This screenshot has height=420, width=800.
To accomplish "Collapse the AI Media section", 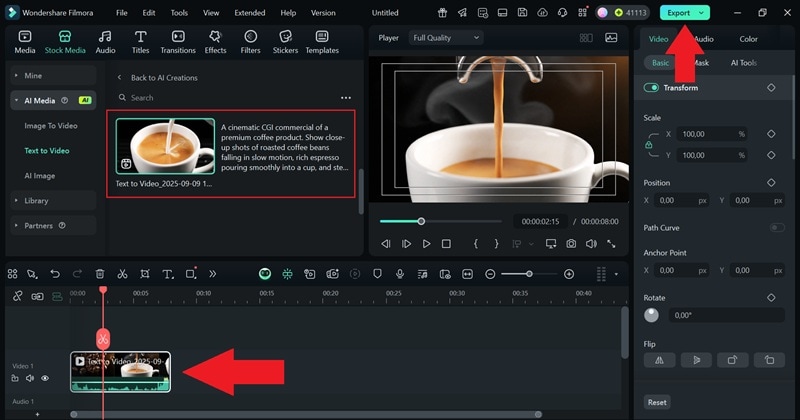I will pyautogui.click(x=53, y=101).
